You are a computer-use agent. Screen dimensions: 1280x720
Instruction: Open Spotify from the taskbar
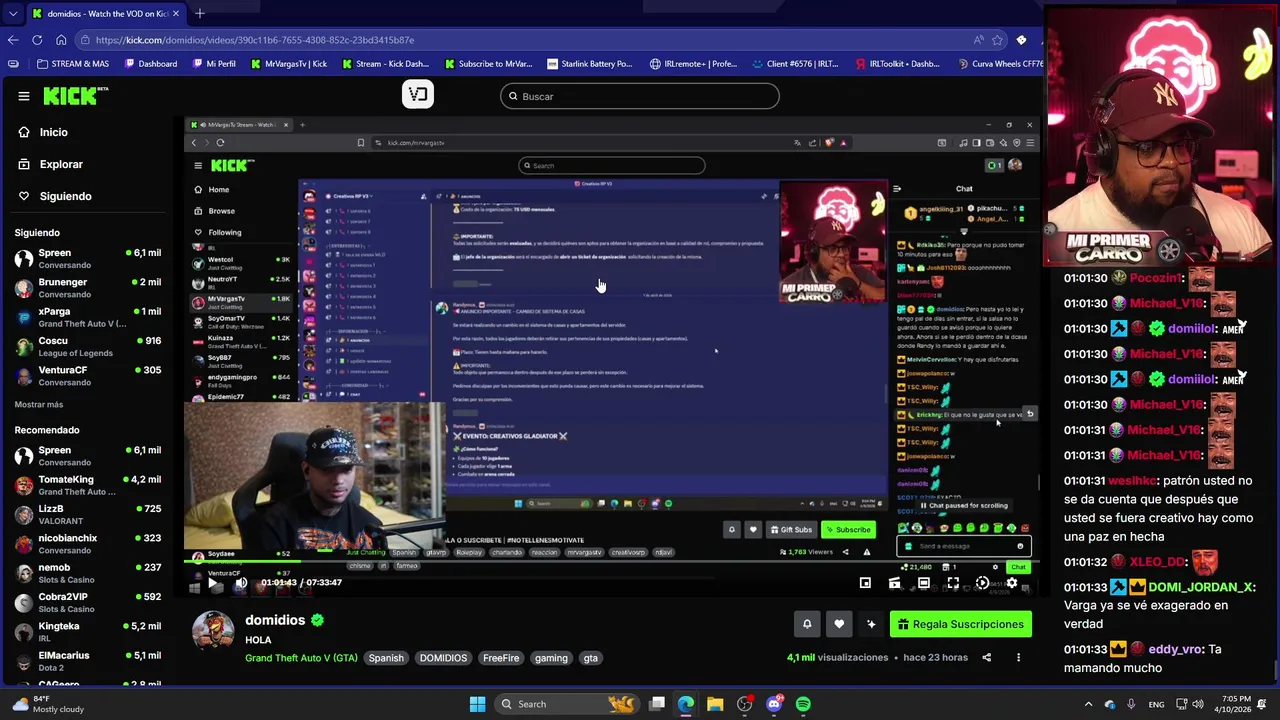[803, 704]
